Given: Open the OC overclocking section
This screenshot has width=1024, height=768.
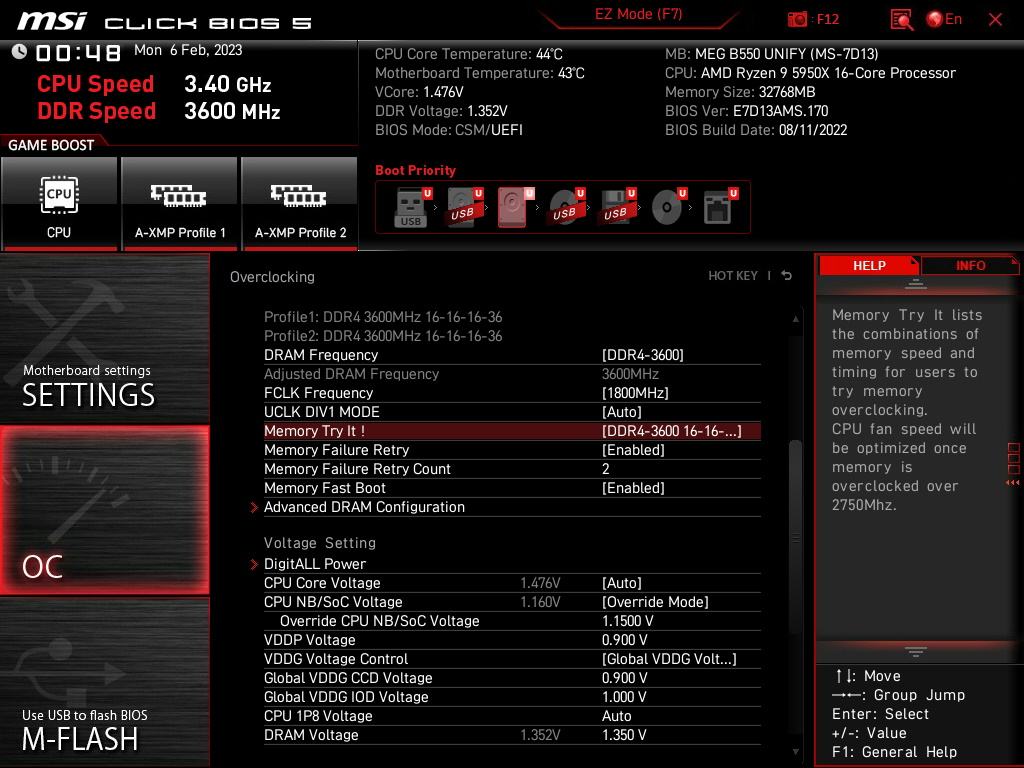Looking at the screenshot, I should click(x=104, y=510).
